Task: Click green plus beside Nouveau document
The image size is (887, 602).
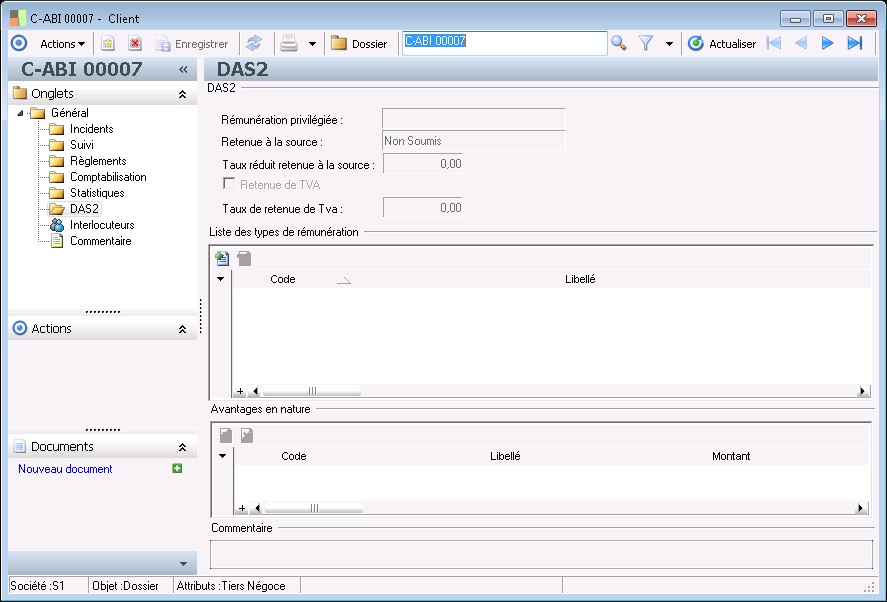Action: click(177, 468)
